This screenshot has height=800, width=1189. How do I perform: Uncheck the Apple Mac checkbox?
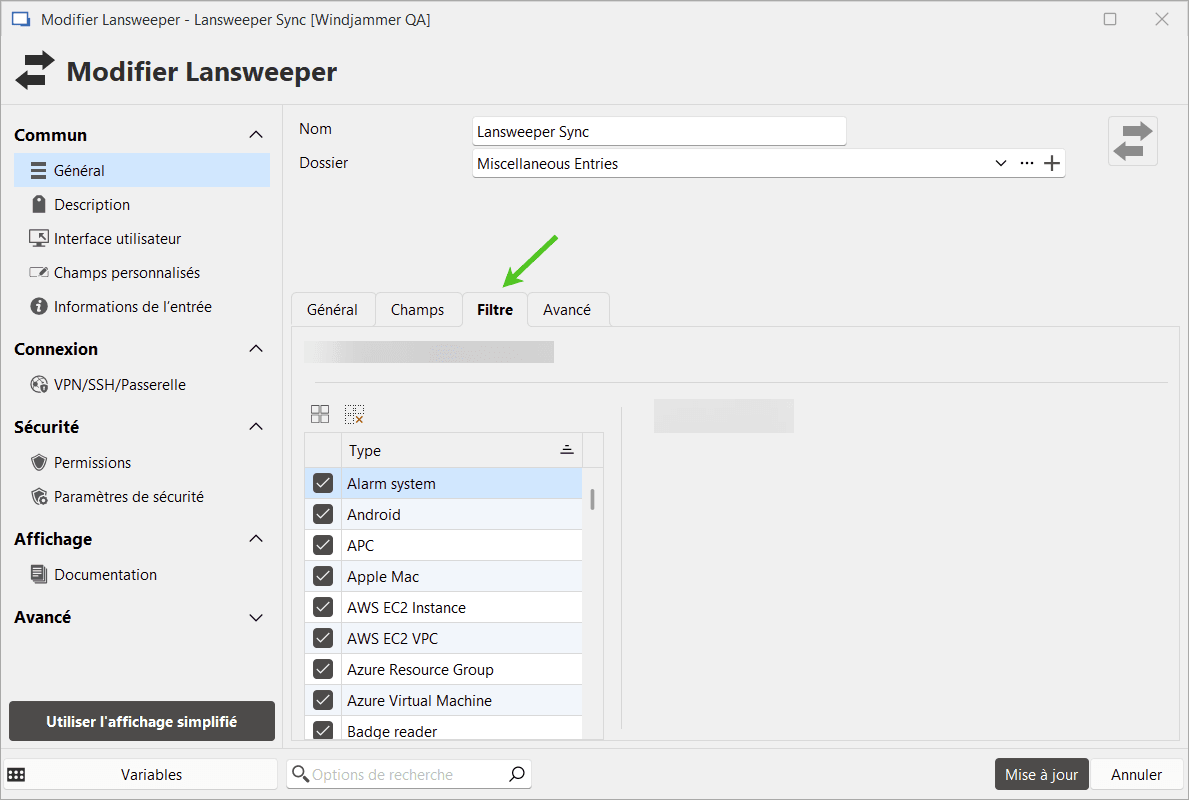tap(323, 577)
